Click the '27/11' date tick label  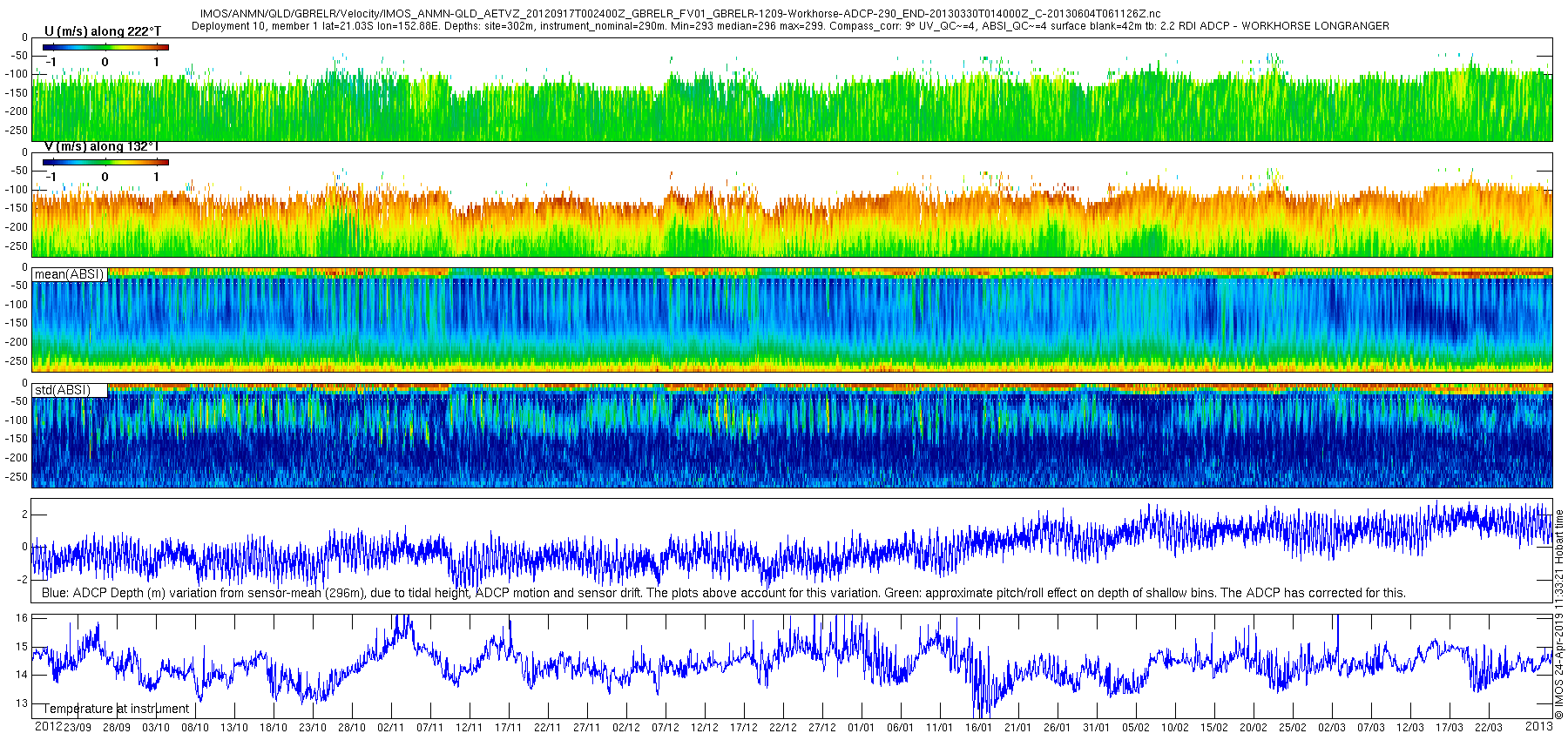(587, 728)
